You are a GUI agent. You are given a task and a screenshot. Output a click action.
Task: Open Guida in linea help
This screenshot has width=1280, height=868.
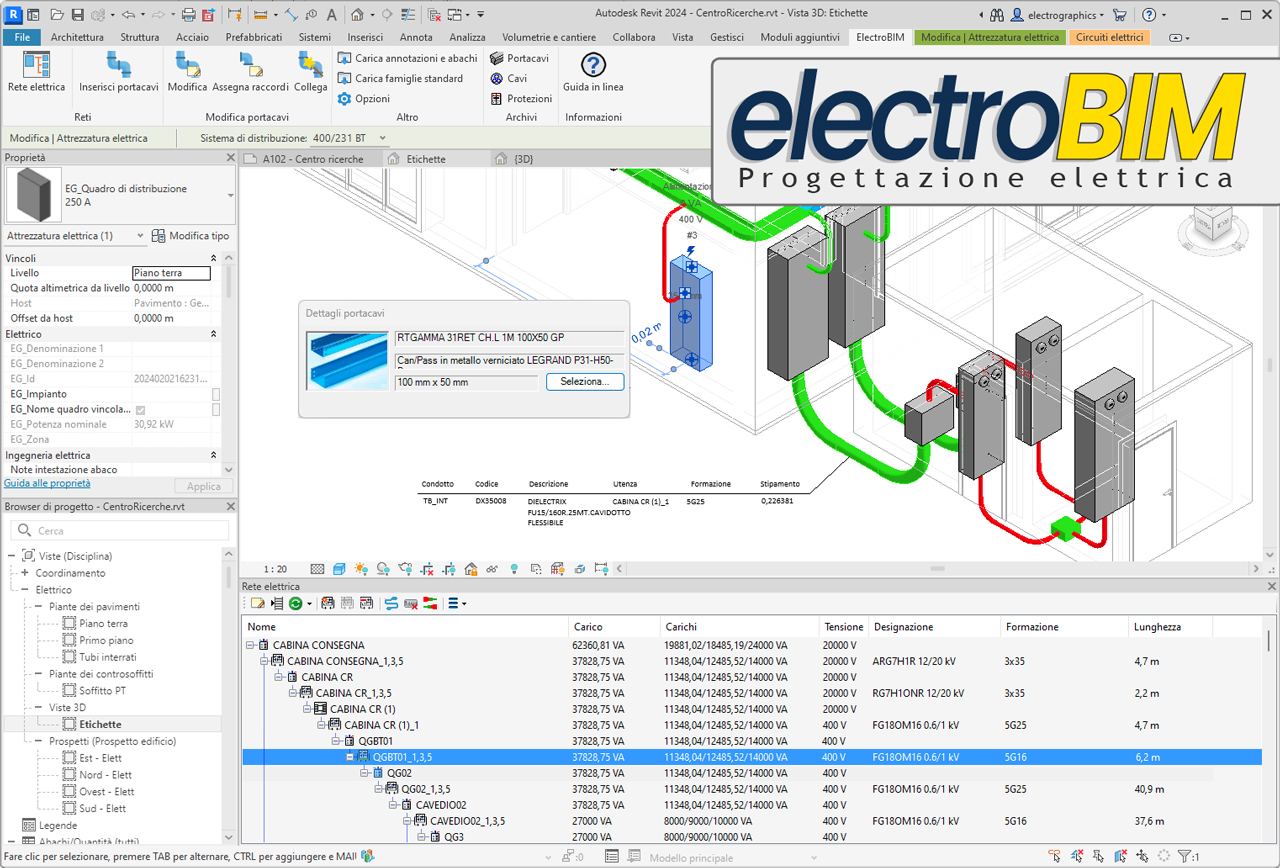click(x=593, y=73)
